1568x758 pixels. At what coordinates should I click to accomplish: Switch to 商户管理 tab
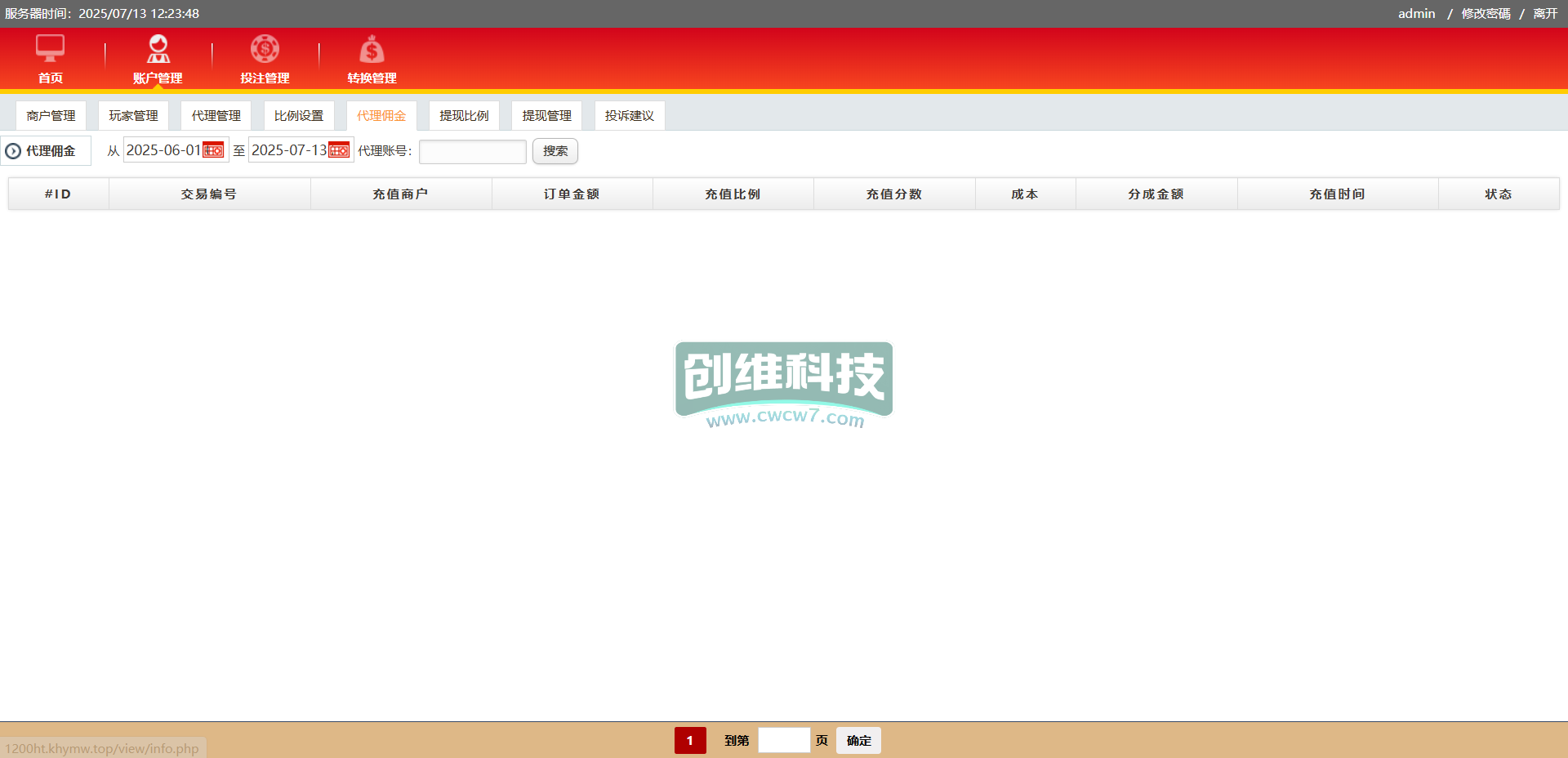pos(51,116)
